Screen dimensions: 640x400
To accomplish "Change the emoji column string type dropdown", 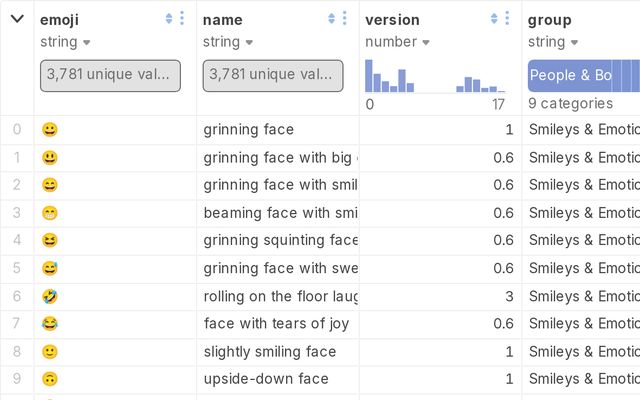I will (65, 42).
